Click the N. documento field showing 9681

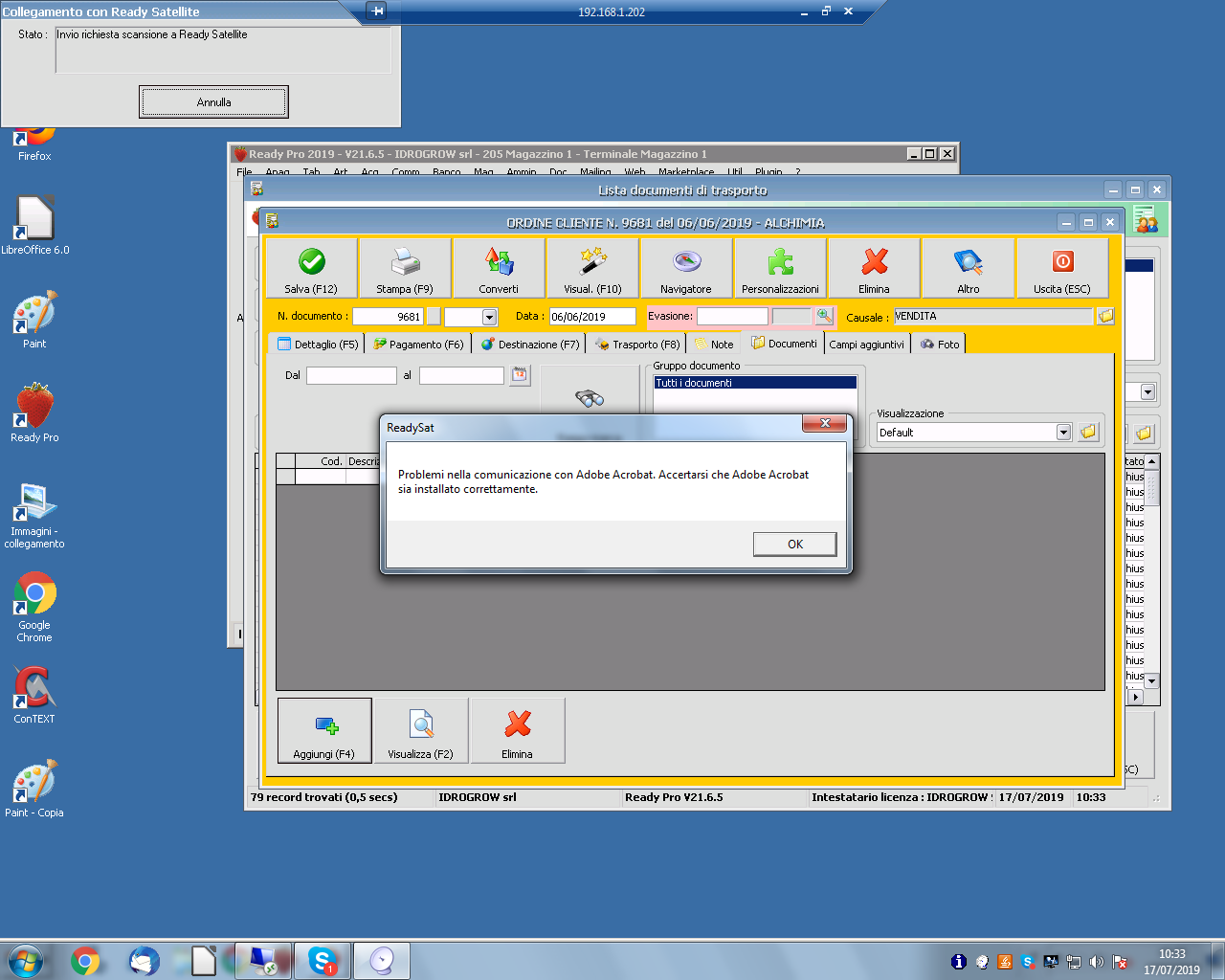pyautogui.click(x=388, y=317)
